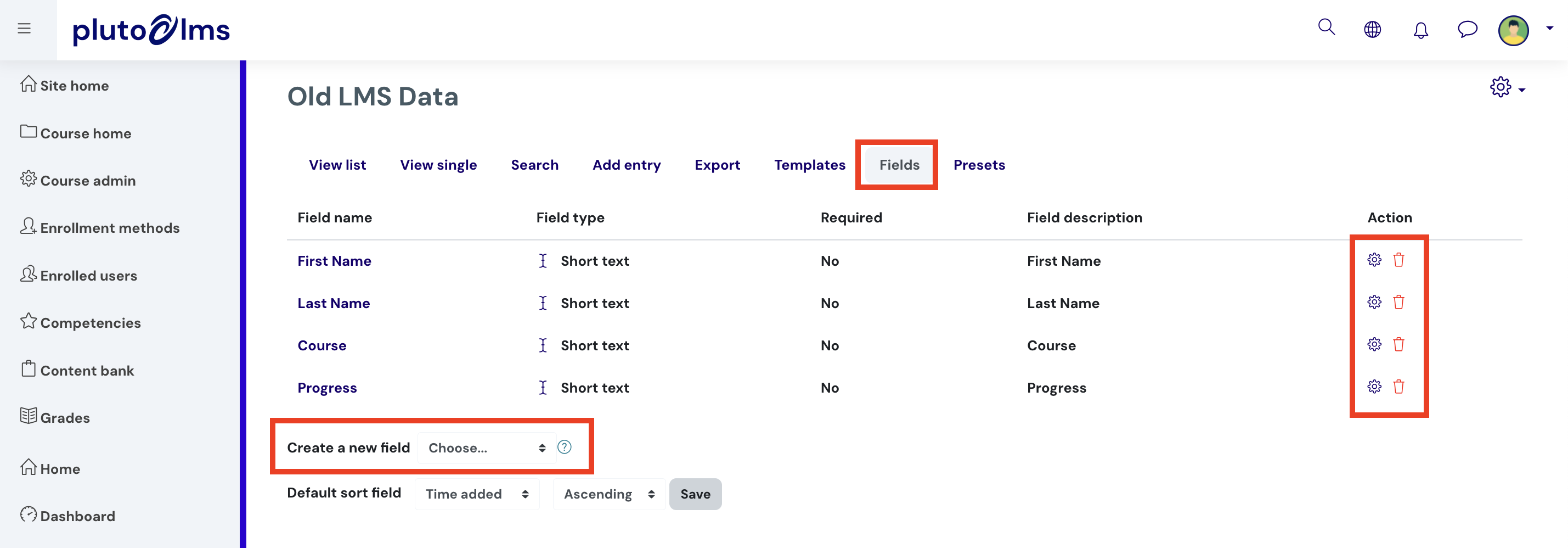Viewport: 1568px width, 548px height.
Task: Click the Field type column header
Action: (569, 217)
